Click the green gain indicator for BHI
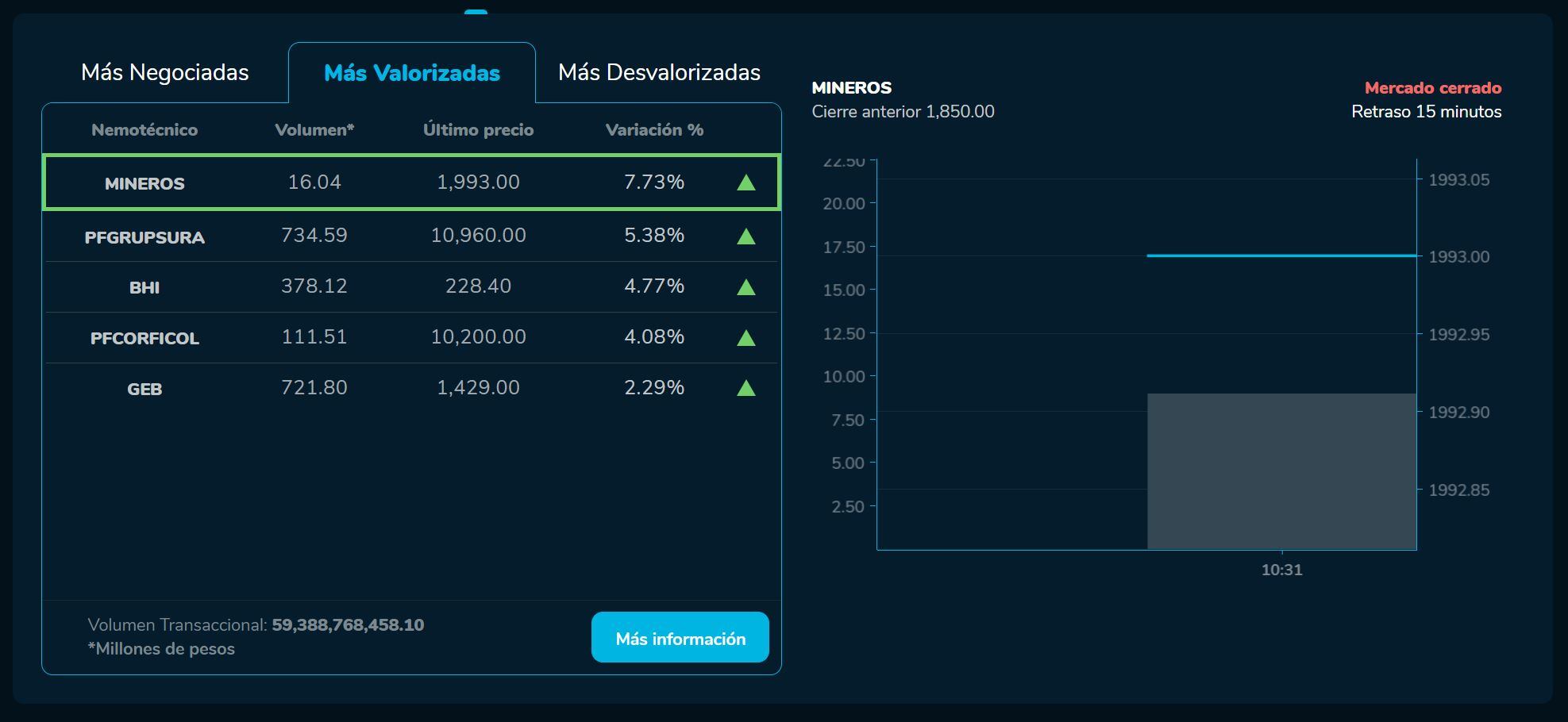Viewport: 1568px width, 722px height. click(746, 286)
